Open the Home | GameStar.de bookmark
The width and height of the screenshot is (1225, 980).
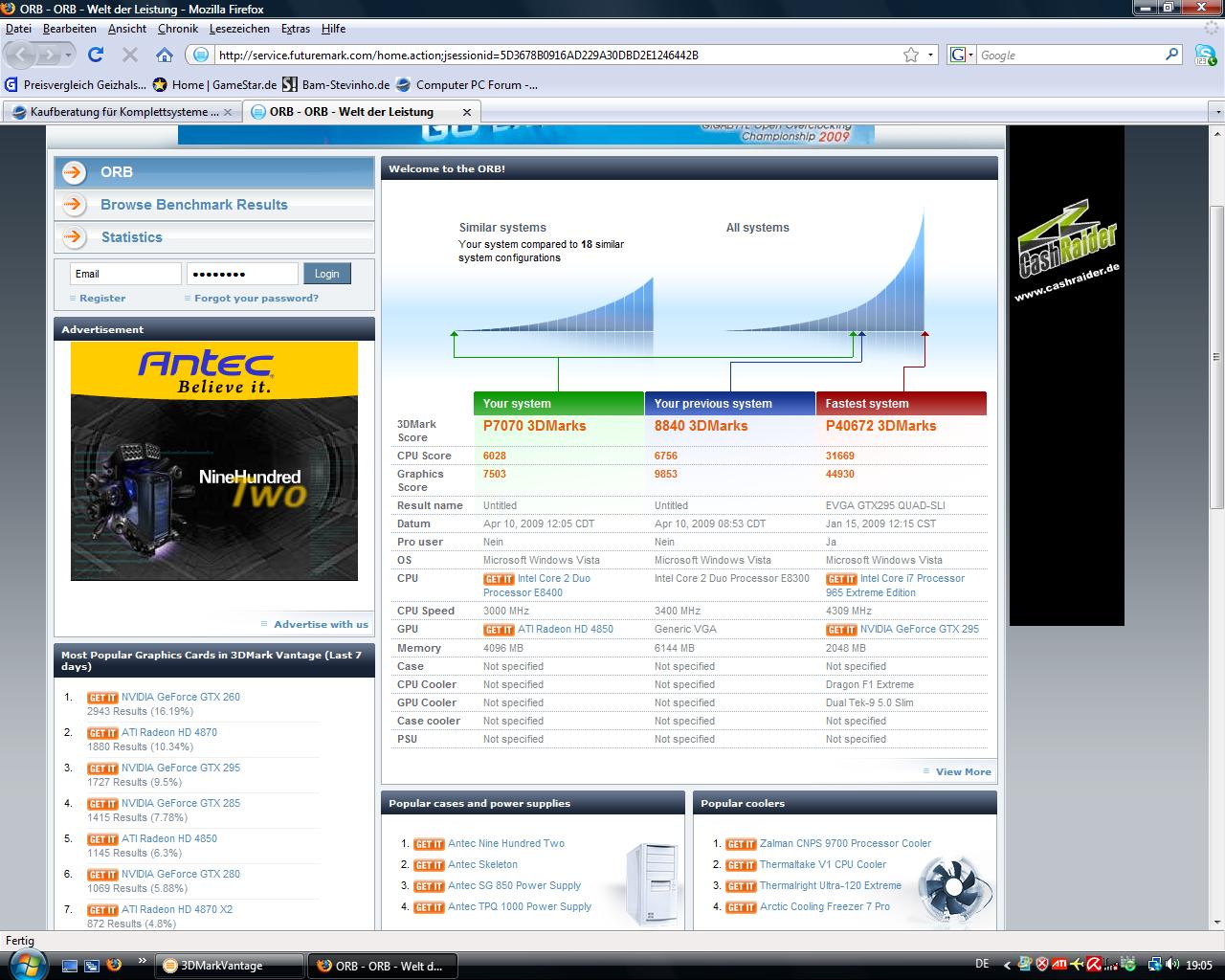click(215, 84)
